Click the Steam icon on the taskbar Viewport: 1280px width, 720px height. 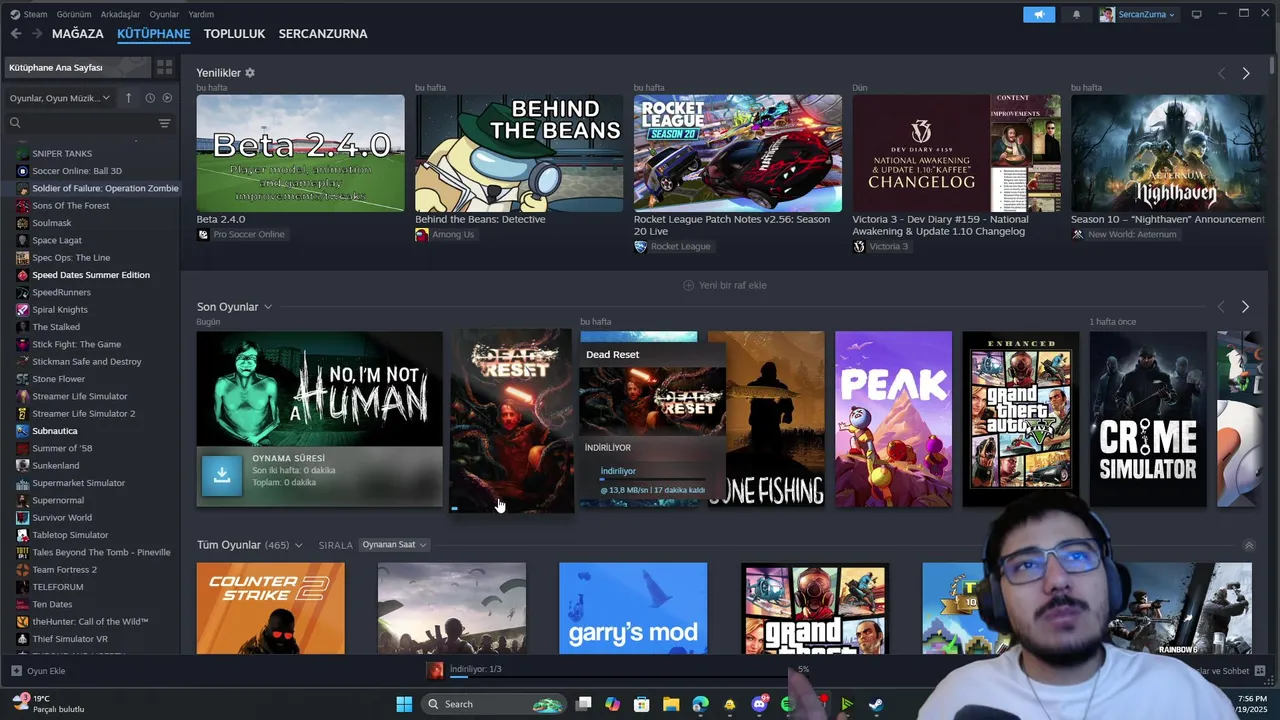point(875,704)
